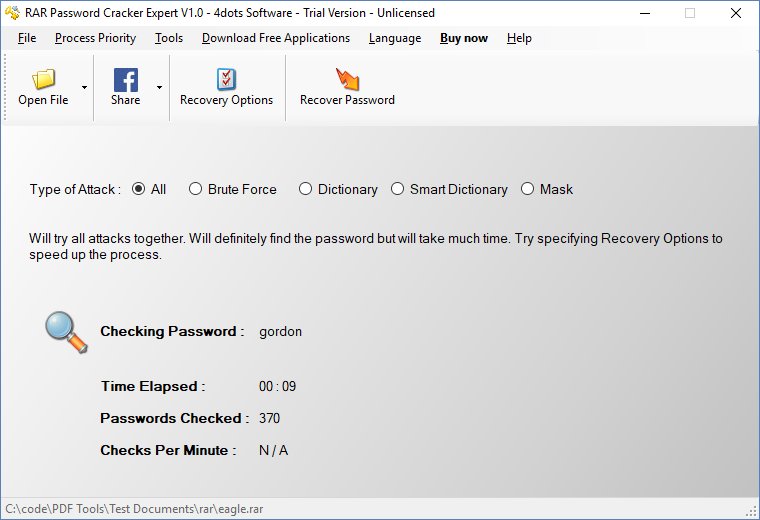This screenshot has width=760, height=520.
Task: Click the Buy now menu item
Action: click(x=464, y=38)
